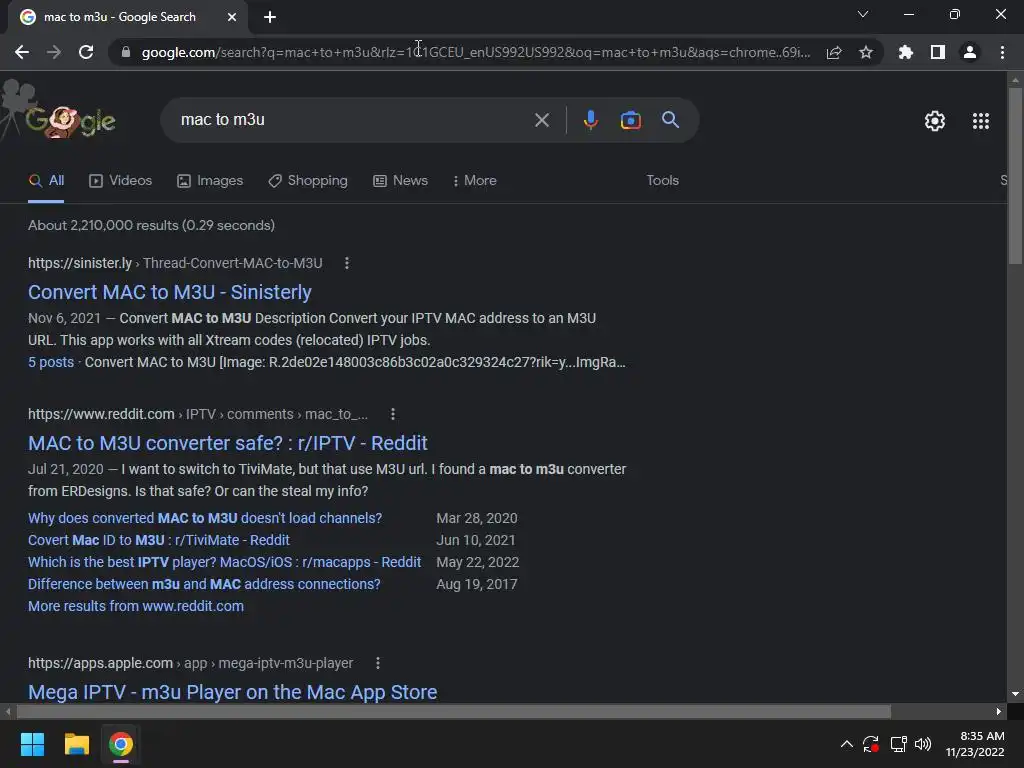The image size is (1024, 768).
Task: Click the horizontal scrollbar thumb
Action: 454,711
